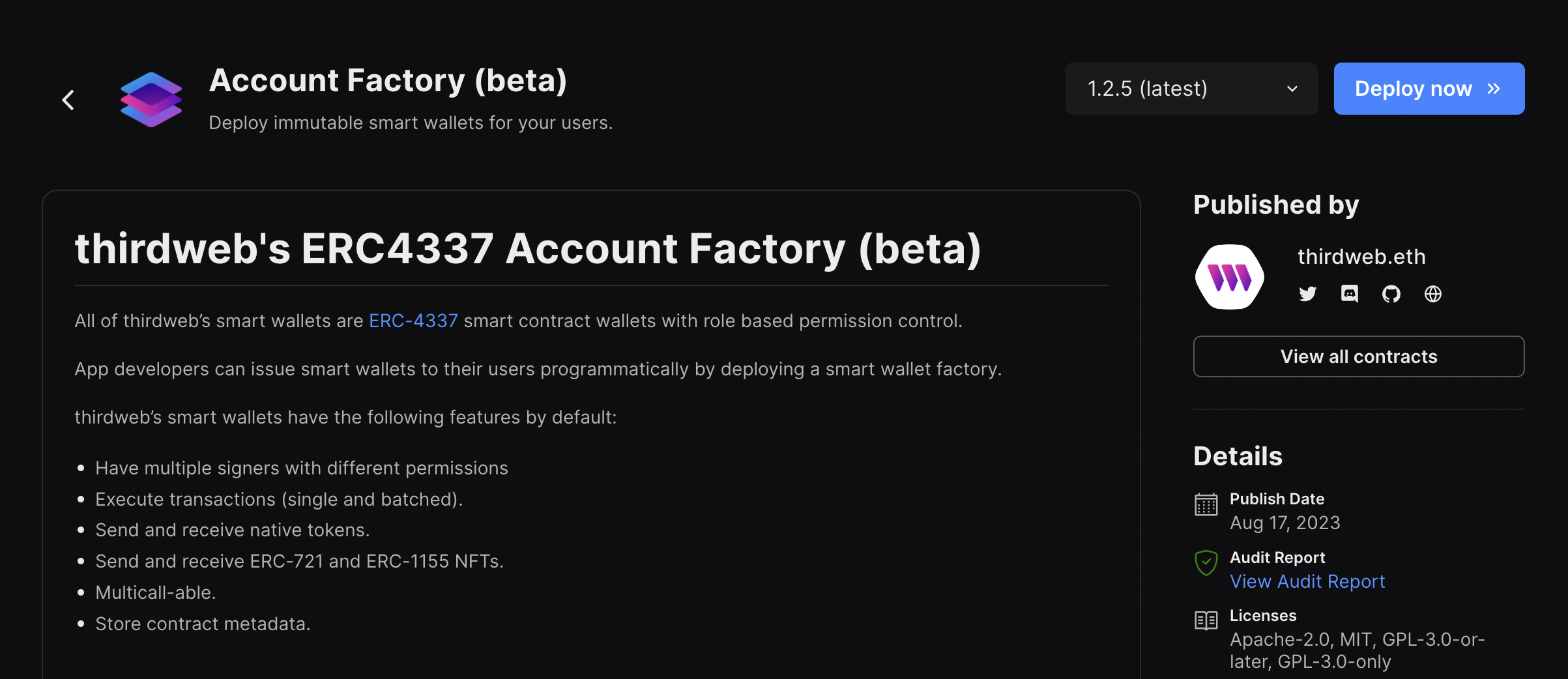Viewport: 1568px width, 679px height.
Task: Click the ERC4337 Account Factory heading
Action: click(x=527, y=249)
